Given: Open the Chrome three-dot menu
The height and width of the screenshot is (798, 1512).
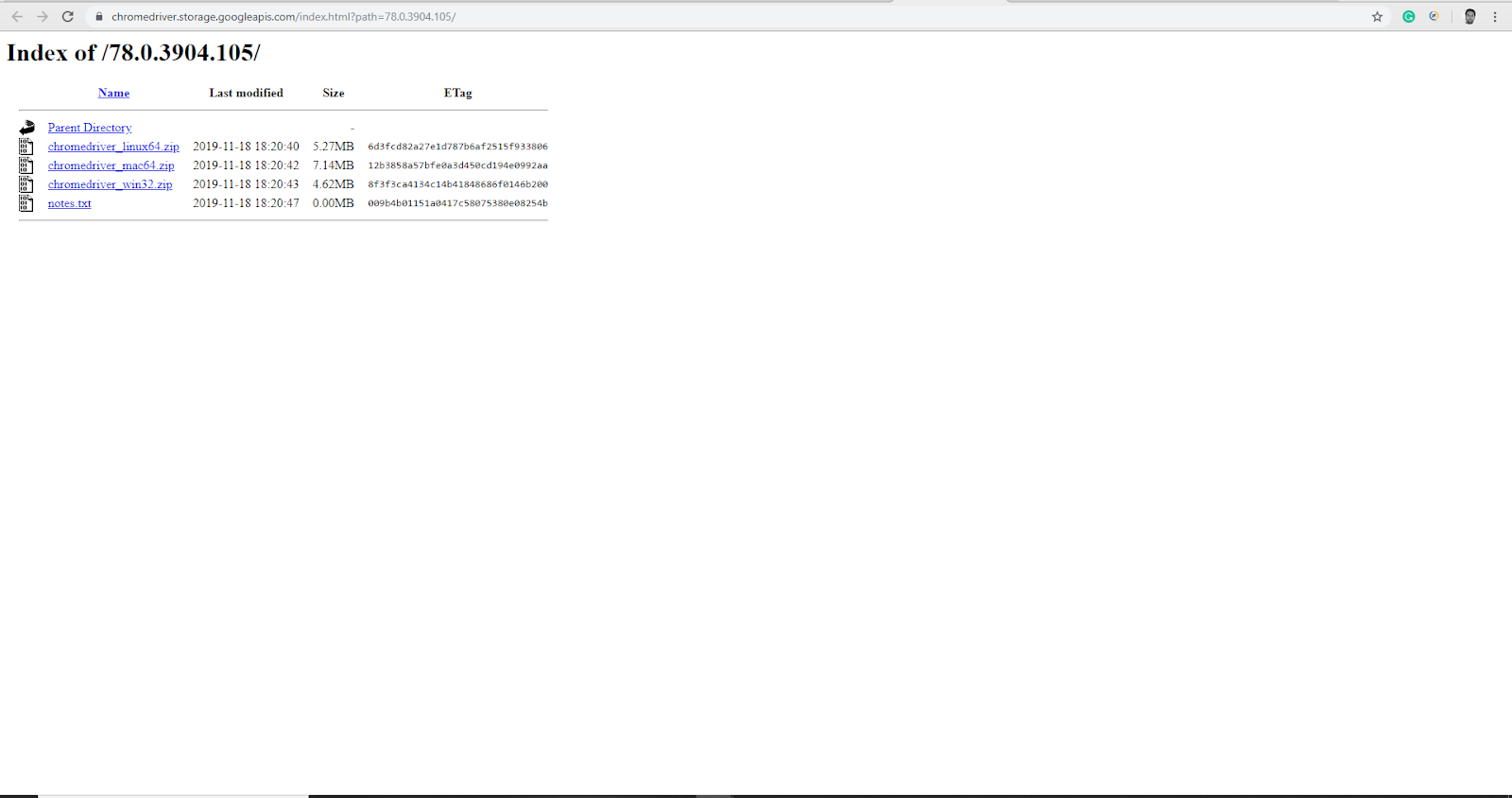Looking at the screenshot, I should click(1495, 16).
